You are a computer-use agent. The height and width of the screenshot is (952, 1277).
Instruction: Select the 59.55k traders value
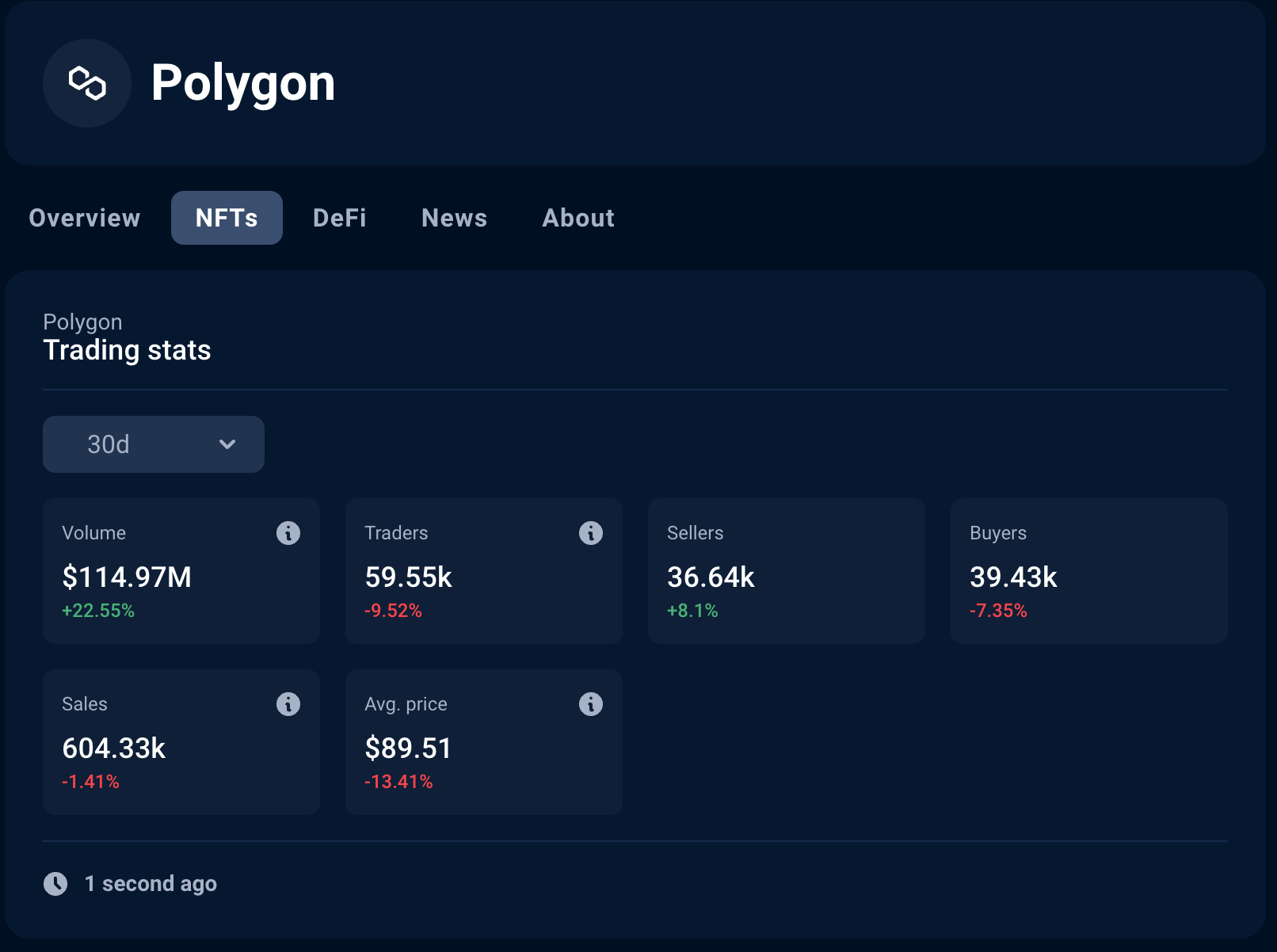pos(409,577)
